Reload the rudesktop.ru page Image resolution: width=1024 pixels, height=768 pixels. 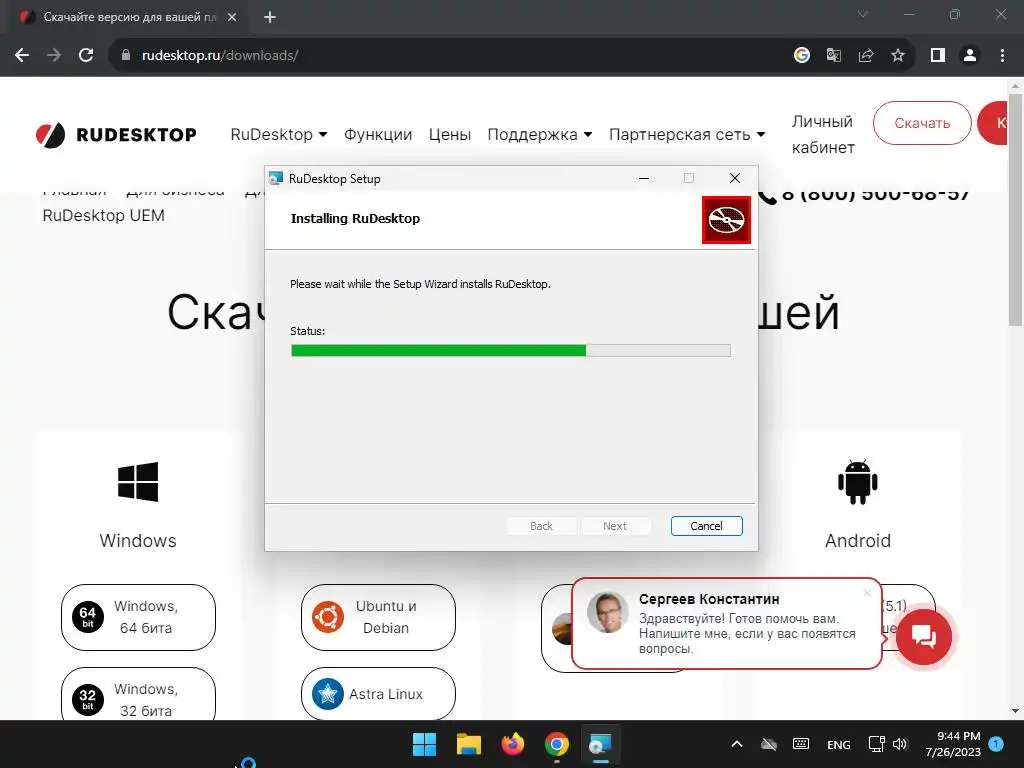click(86, 56)
